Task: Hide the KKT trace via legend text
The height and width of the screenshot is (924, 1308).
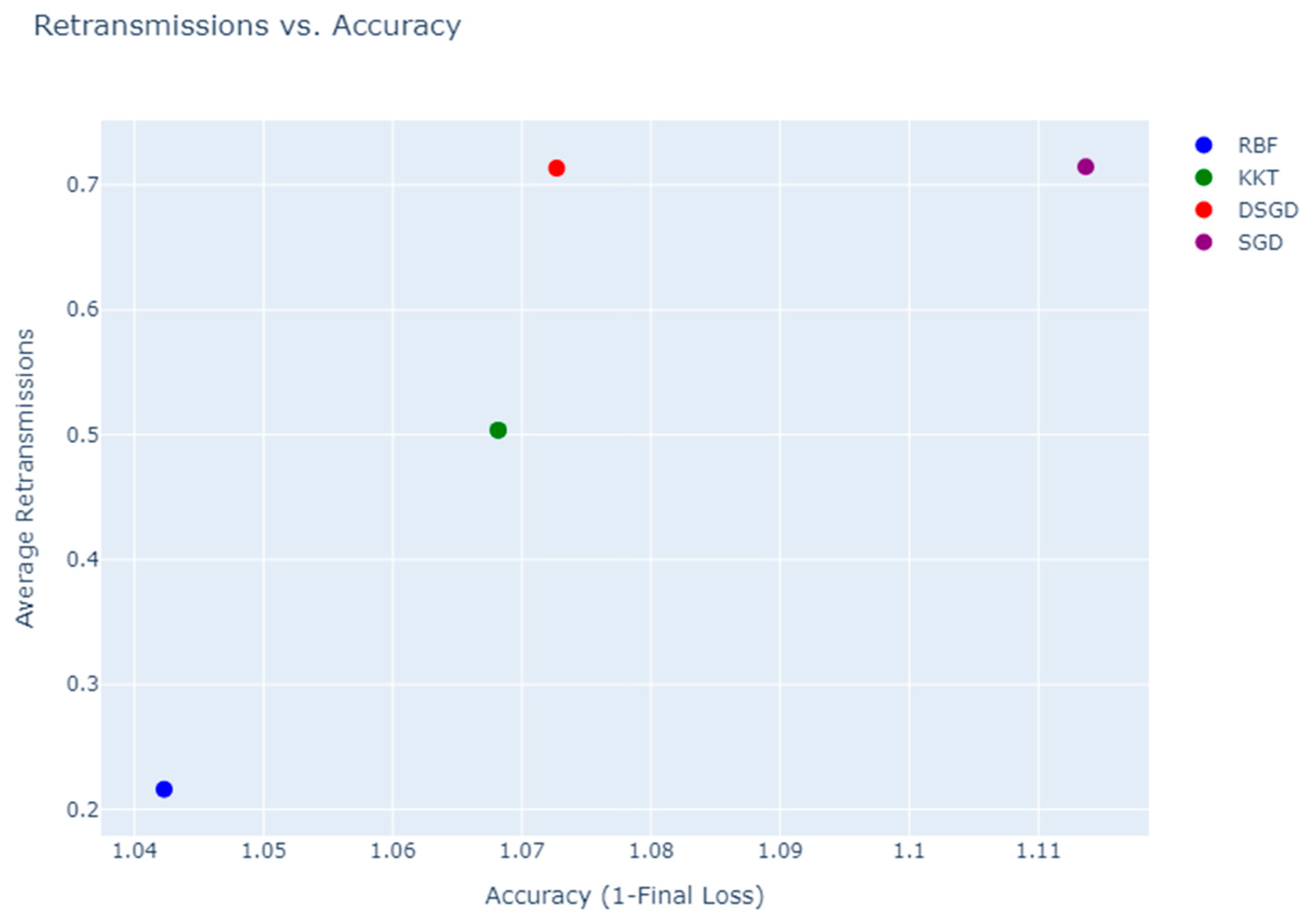Action: [1258, 178]
